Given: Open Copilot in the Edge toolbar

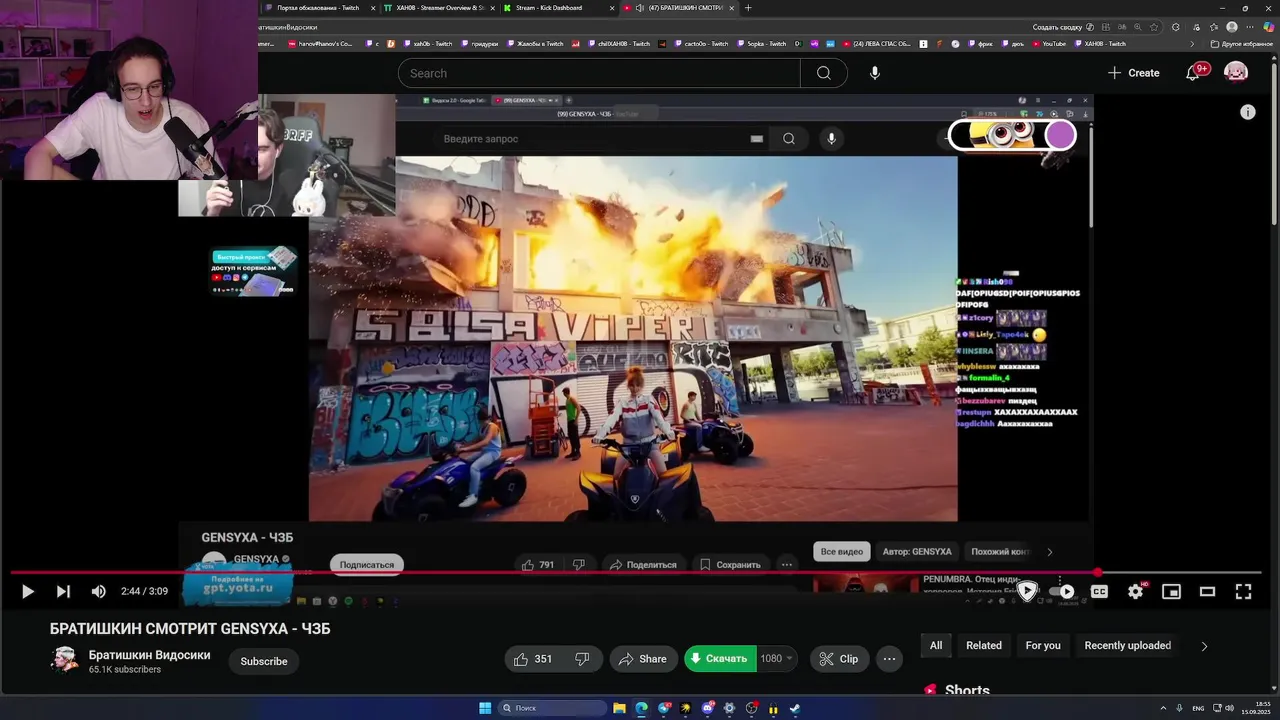Looking at the screenshot, I should (1269, 27).
